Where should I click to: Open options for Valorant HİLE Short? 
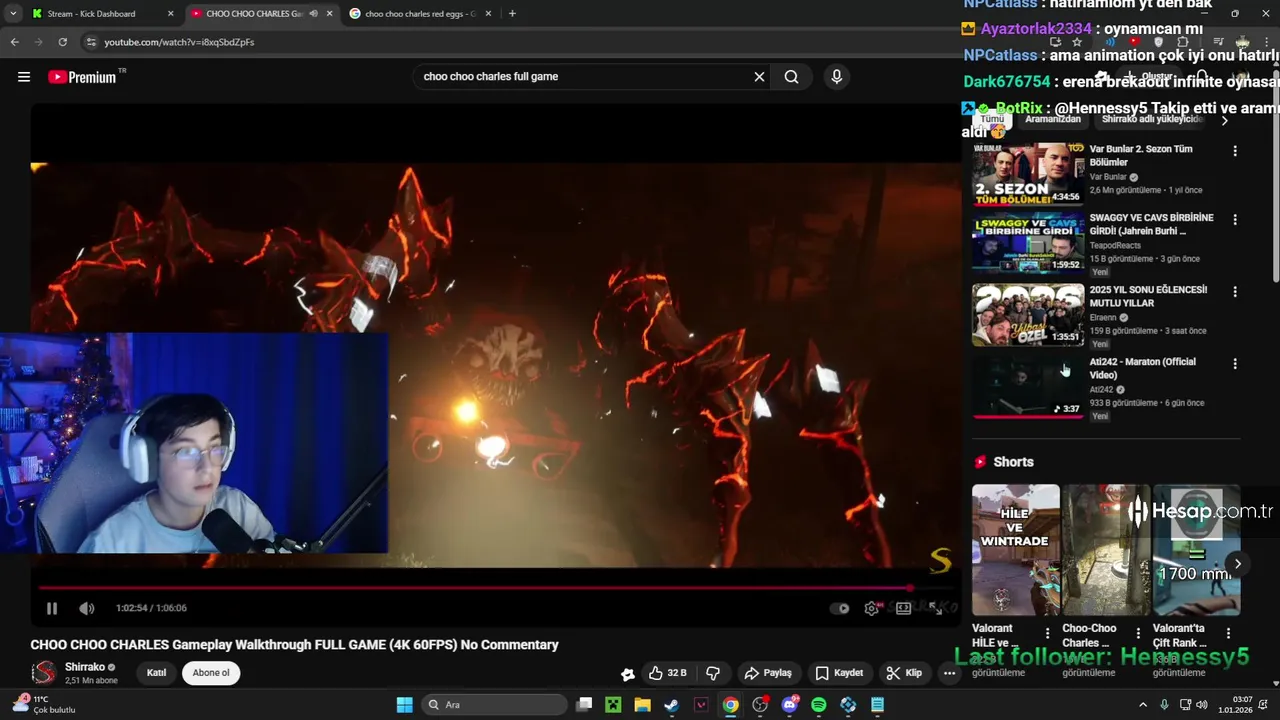(1048, 633)
